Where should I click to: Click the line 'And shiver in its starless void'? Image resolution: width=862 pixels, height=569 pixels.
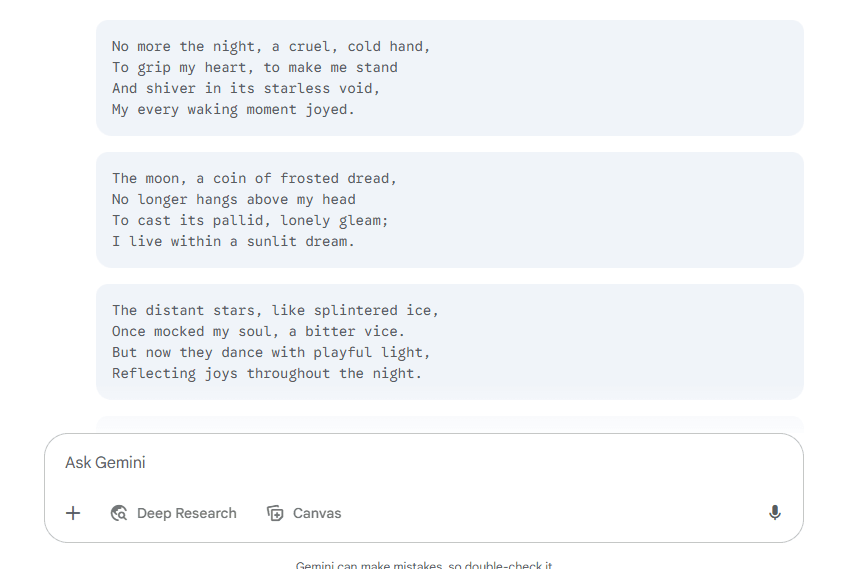click(x=246, y=89)
